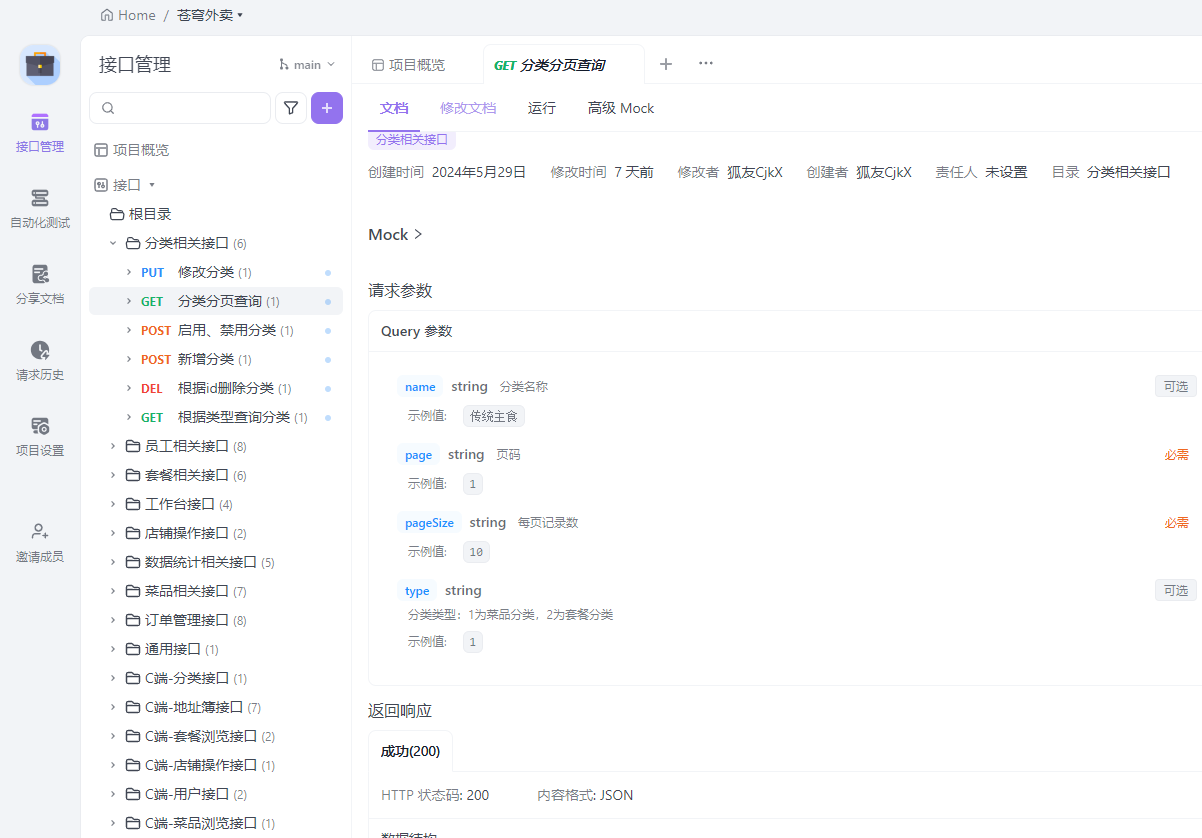Open 项目设置 in the sidebar

[40, 437]
